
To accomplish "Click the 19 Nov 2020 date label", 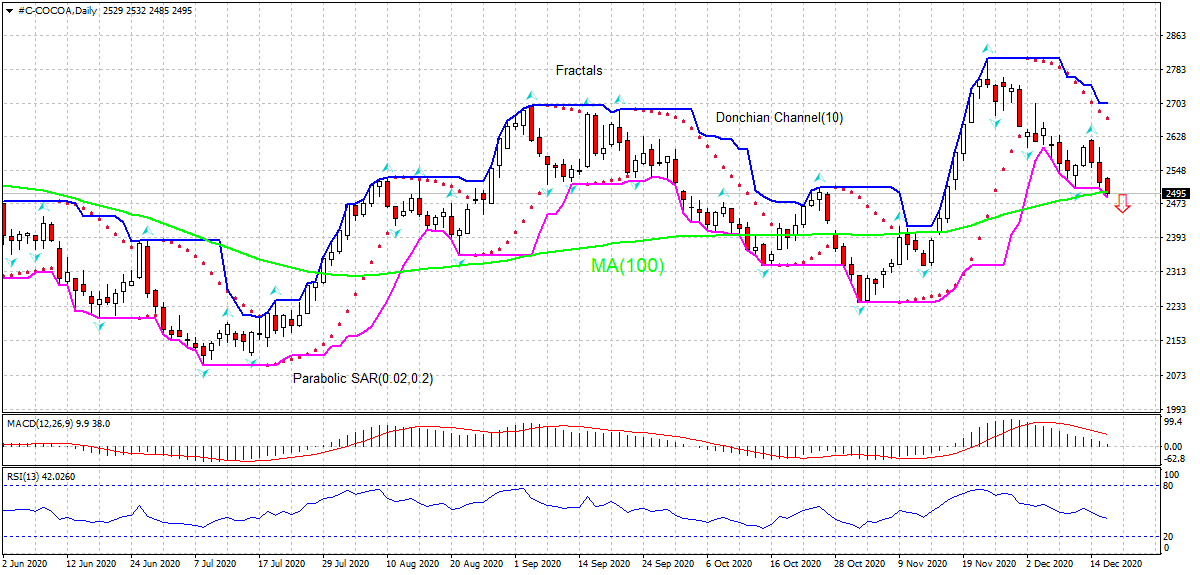I will point(987,564).
